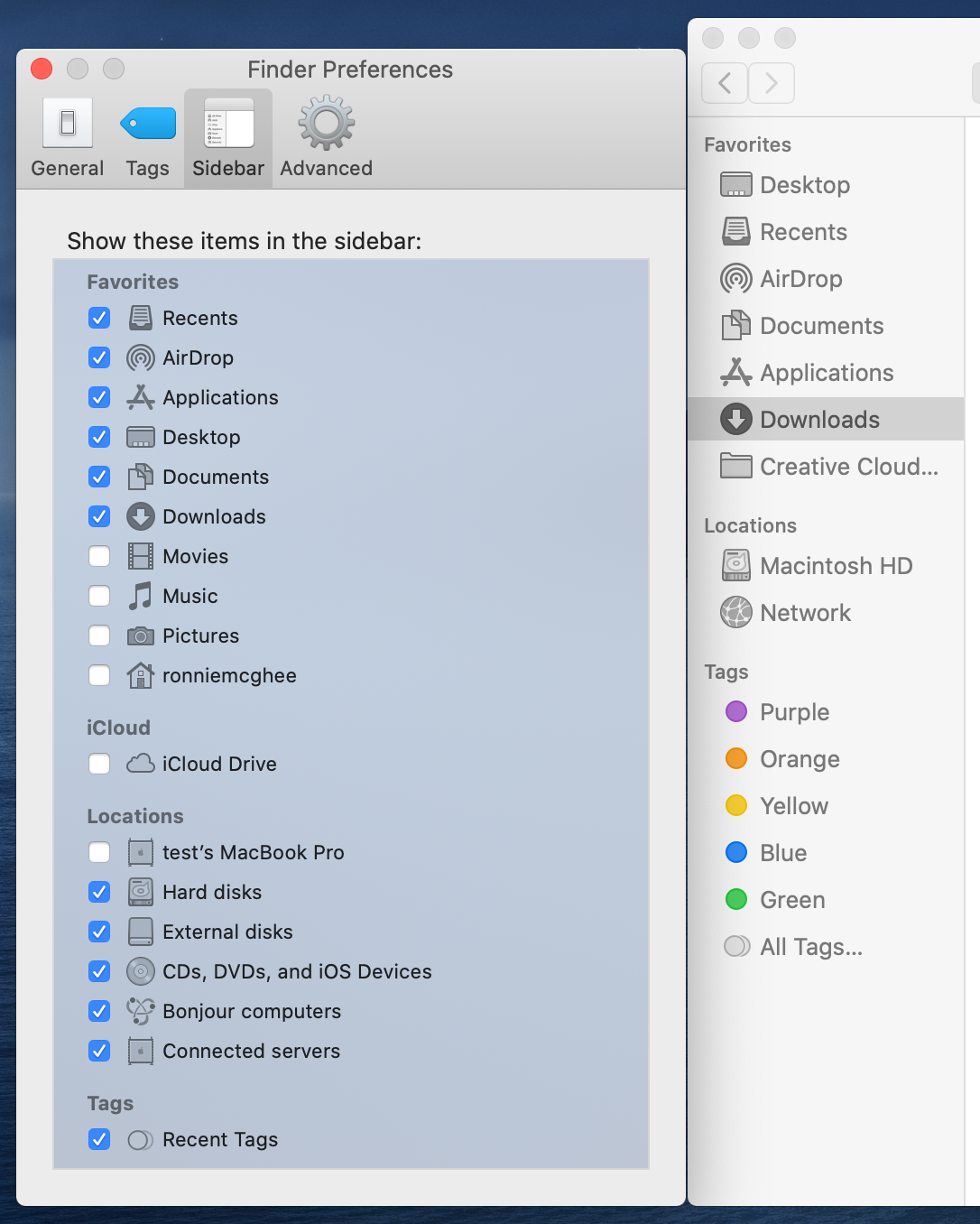This screenshot has height=1224, width=980.
Task: Click the Hard disks drive icon
Action: (x=140, y=892)
